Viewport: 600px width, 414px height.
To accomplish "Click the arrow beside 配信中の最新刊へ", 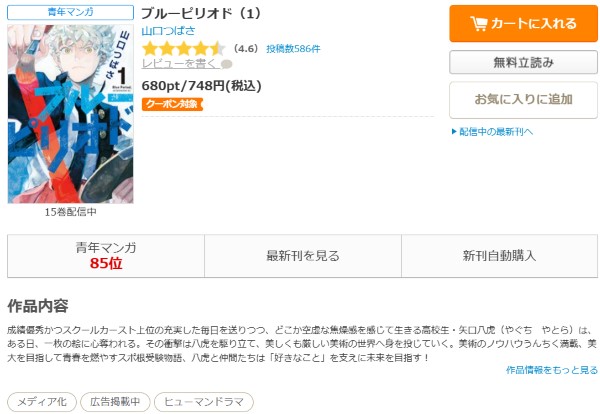I will pyautogui.click(x=454, y=132).
